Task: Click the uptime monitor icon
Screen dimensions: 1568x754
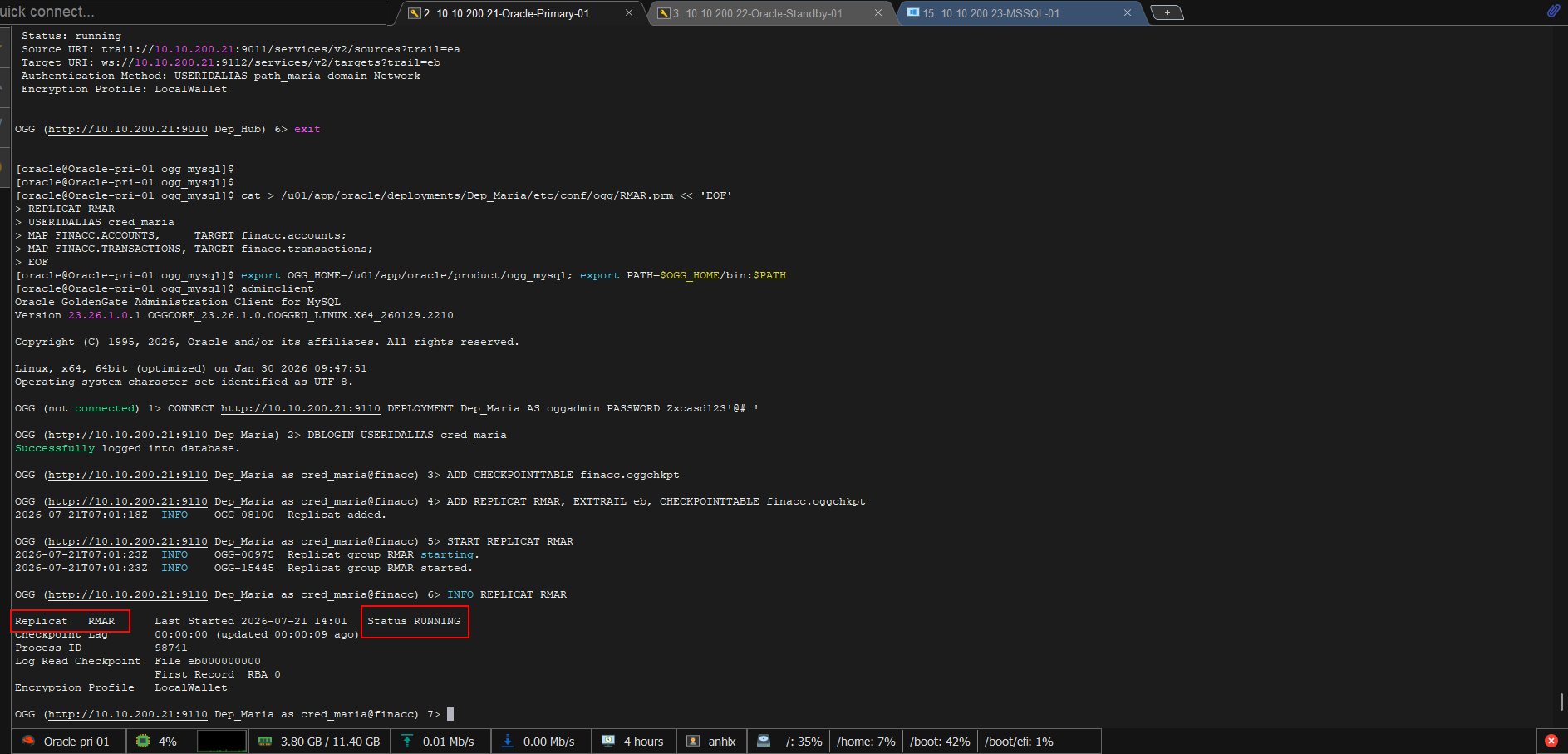Action: pyautogui.click(x=608, y=741)
